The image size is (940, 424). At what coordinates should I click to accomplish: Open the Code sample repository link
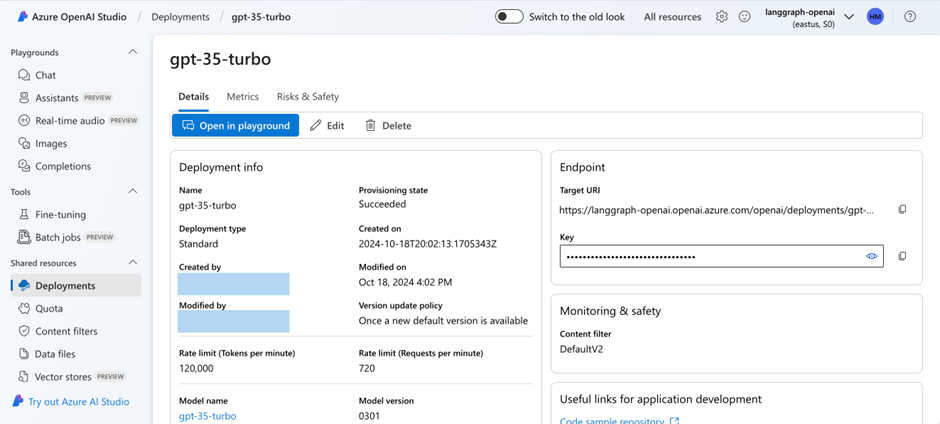point(611,421)
